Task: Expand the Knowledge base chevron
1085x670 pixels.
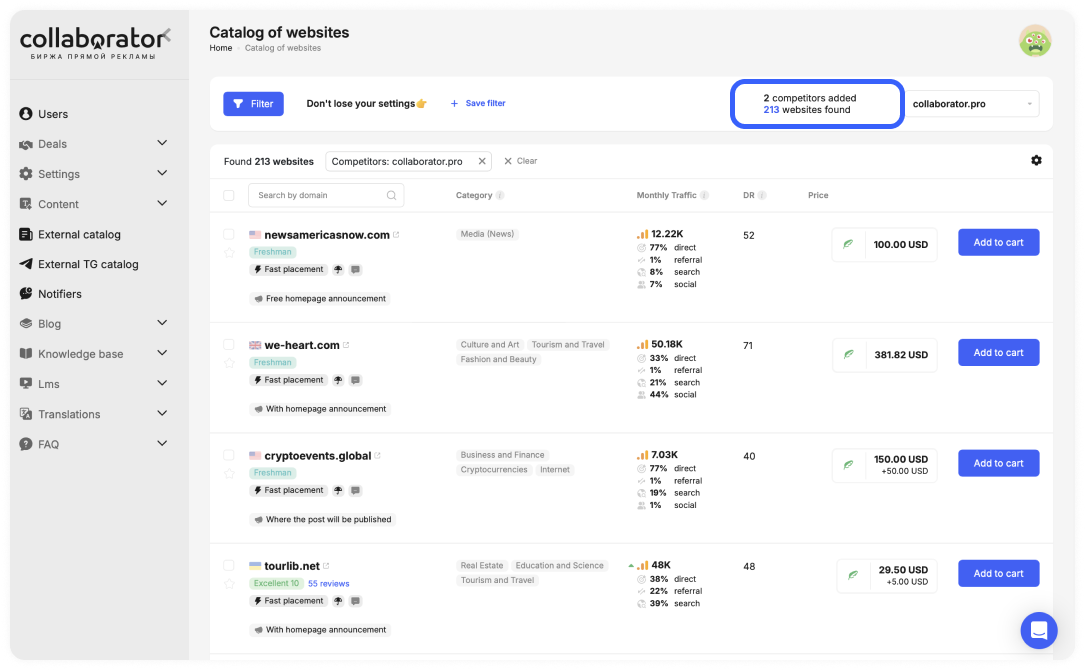Action: pos(162,353)
